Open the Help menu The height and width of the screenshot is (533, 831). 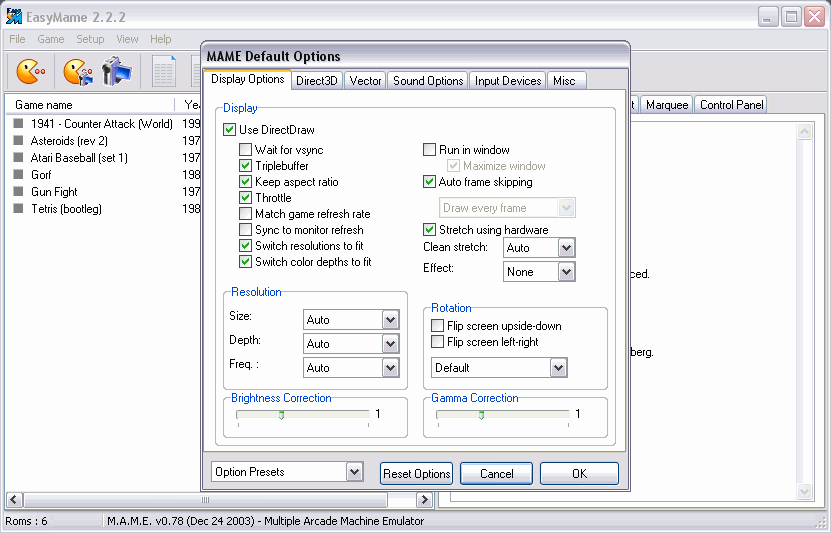[x=161, y=39]
